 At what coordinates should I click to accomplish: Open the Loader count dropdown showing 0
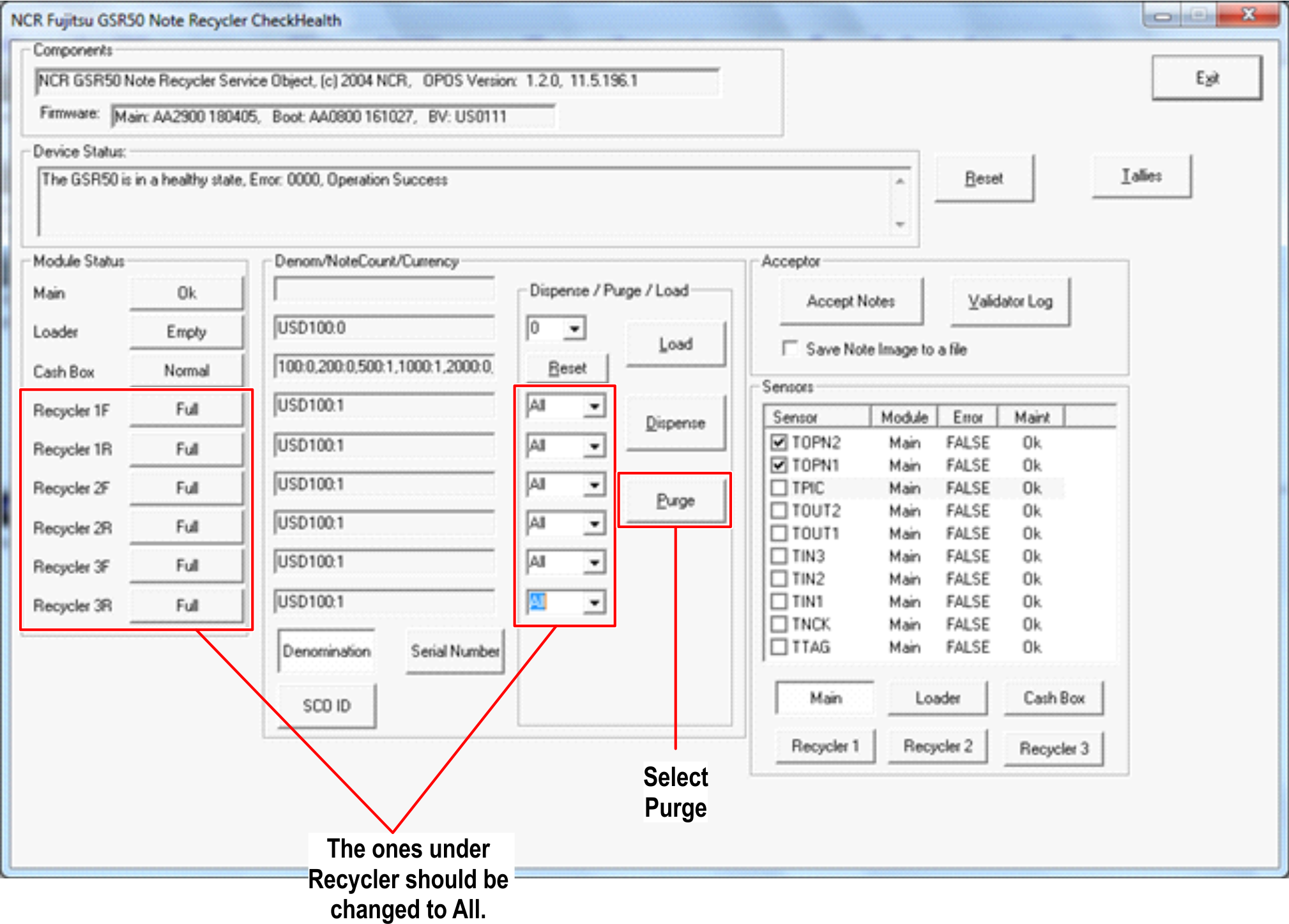coord(574,328)
